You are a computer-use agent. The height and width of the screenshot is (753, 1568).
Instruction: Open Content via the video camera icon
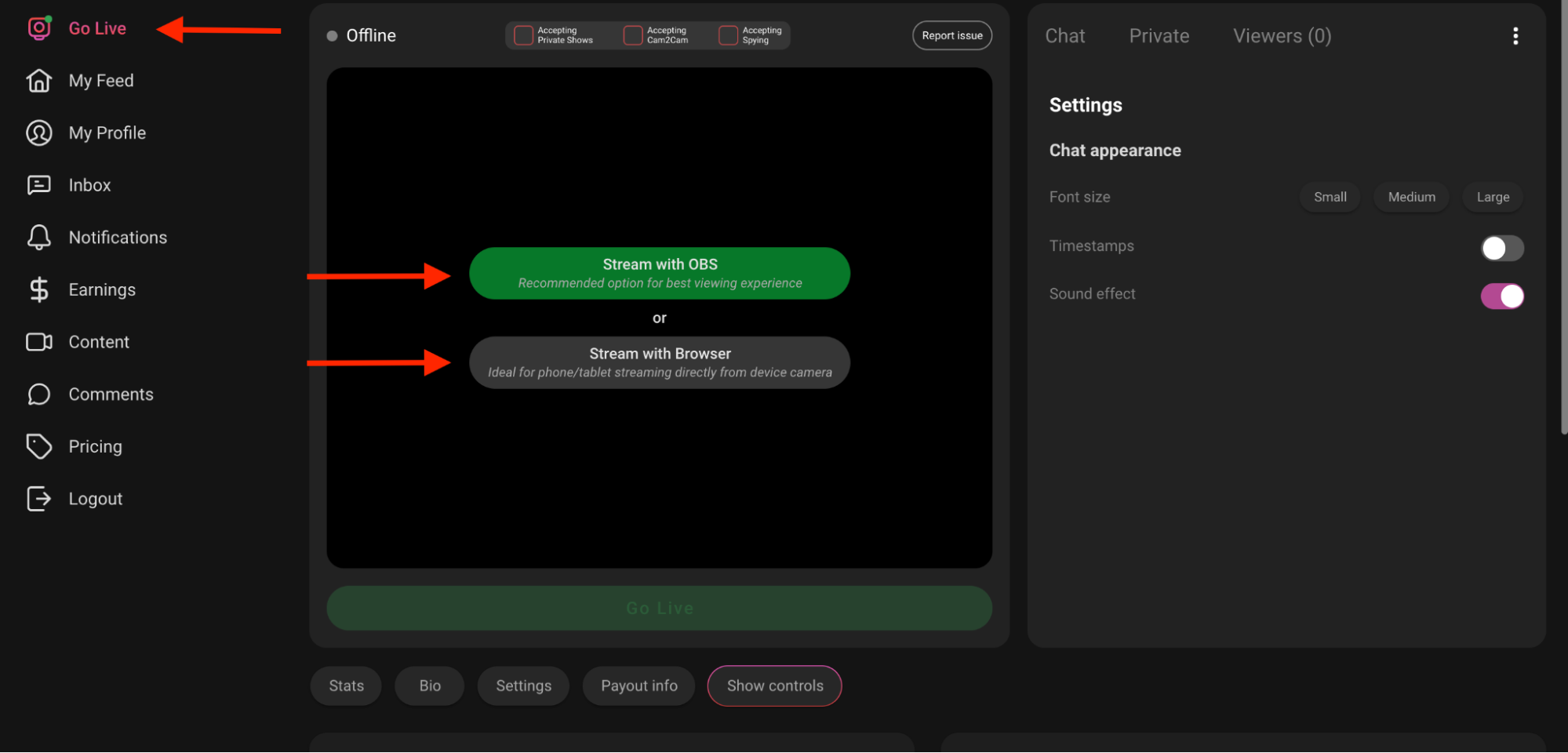pos(39,342)
